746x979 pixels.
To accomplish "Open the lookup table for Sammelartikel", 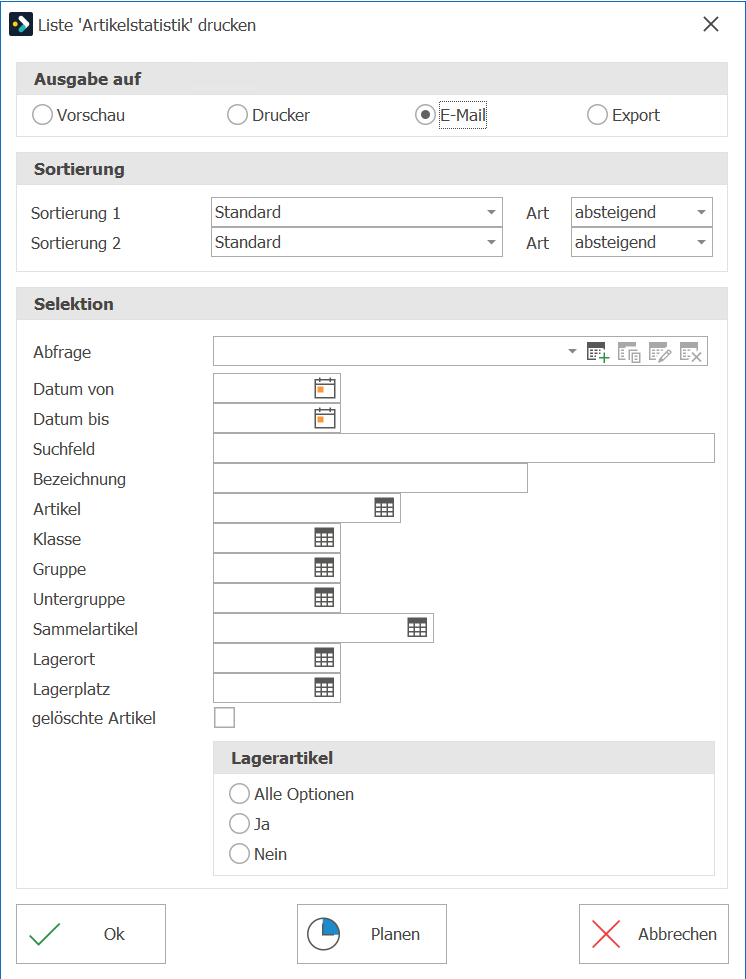I will (418, 628).
